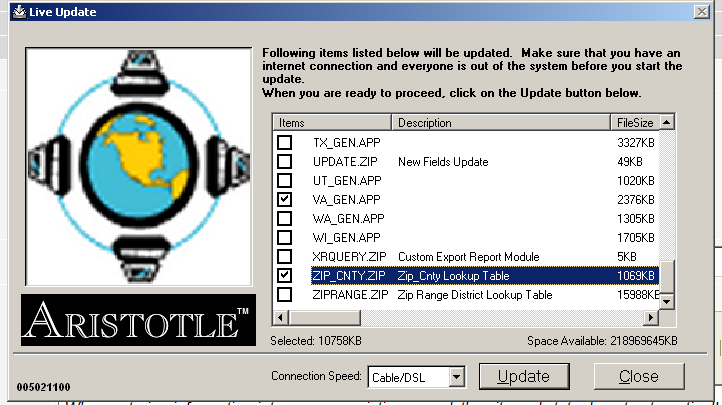Click the vertical scrollbar thumb
Screen dimensions: 722x405
click(x=667, y=277)
